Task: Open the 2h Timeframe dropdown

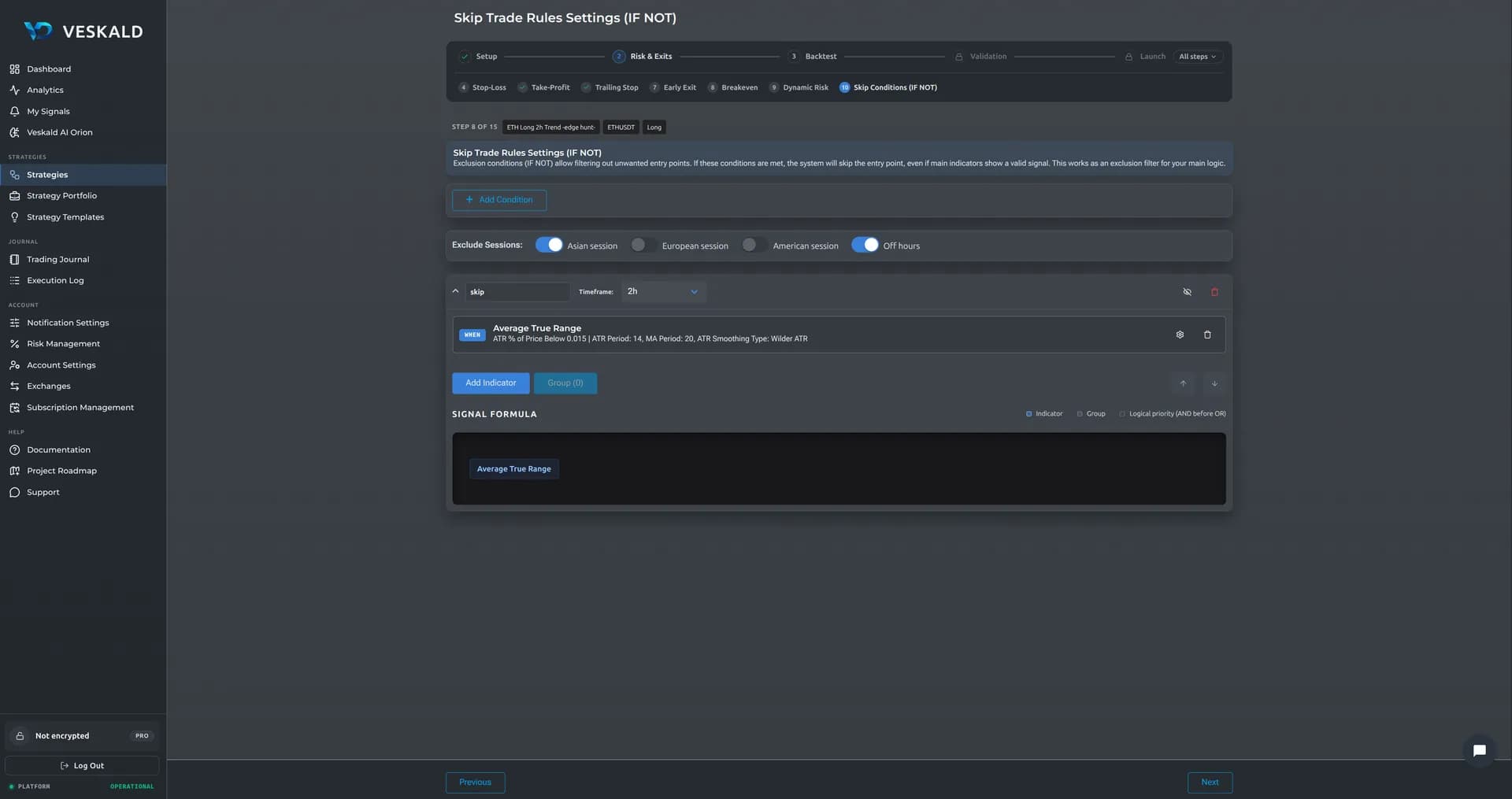Action: tap(664, 292)
